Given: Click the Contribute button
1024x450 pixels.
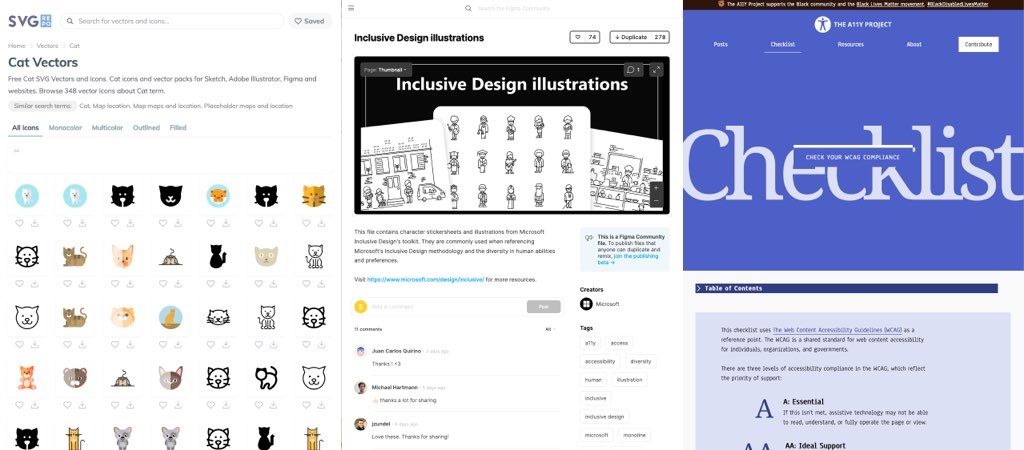Looking at the screenshot, I should (977, 44).
